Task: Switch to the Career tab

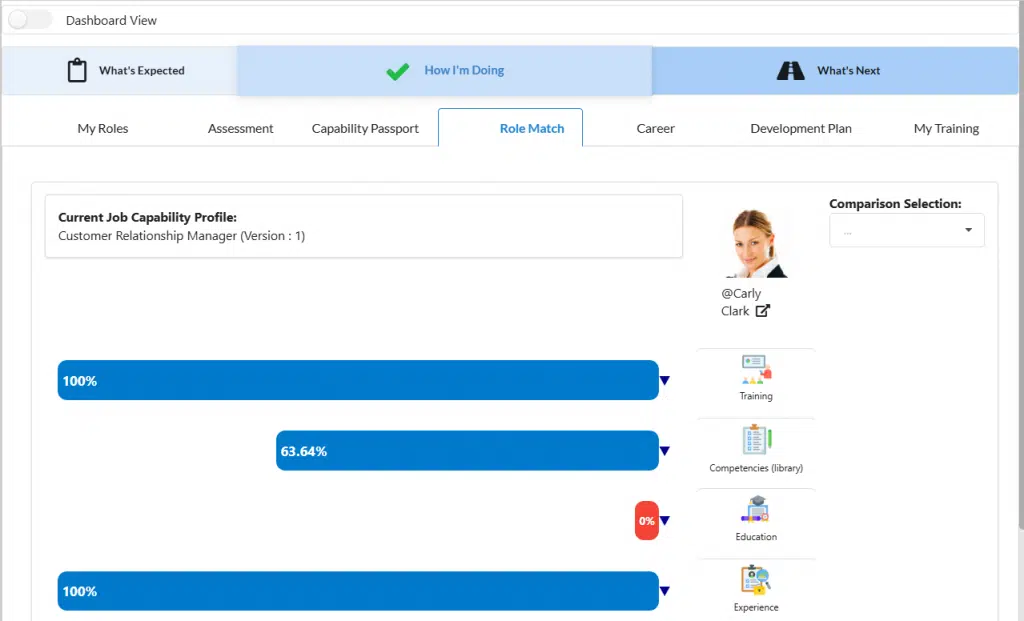Action: pos(655,128)
